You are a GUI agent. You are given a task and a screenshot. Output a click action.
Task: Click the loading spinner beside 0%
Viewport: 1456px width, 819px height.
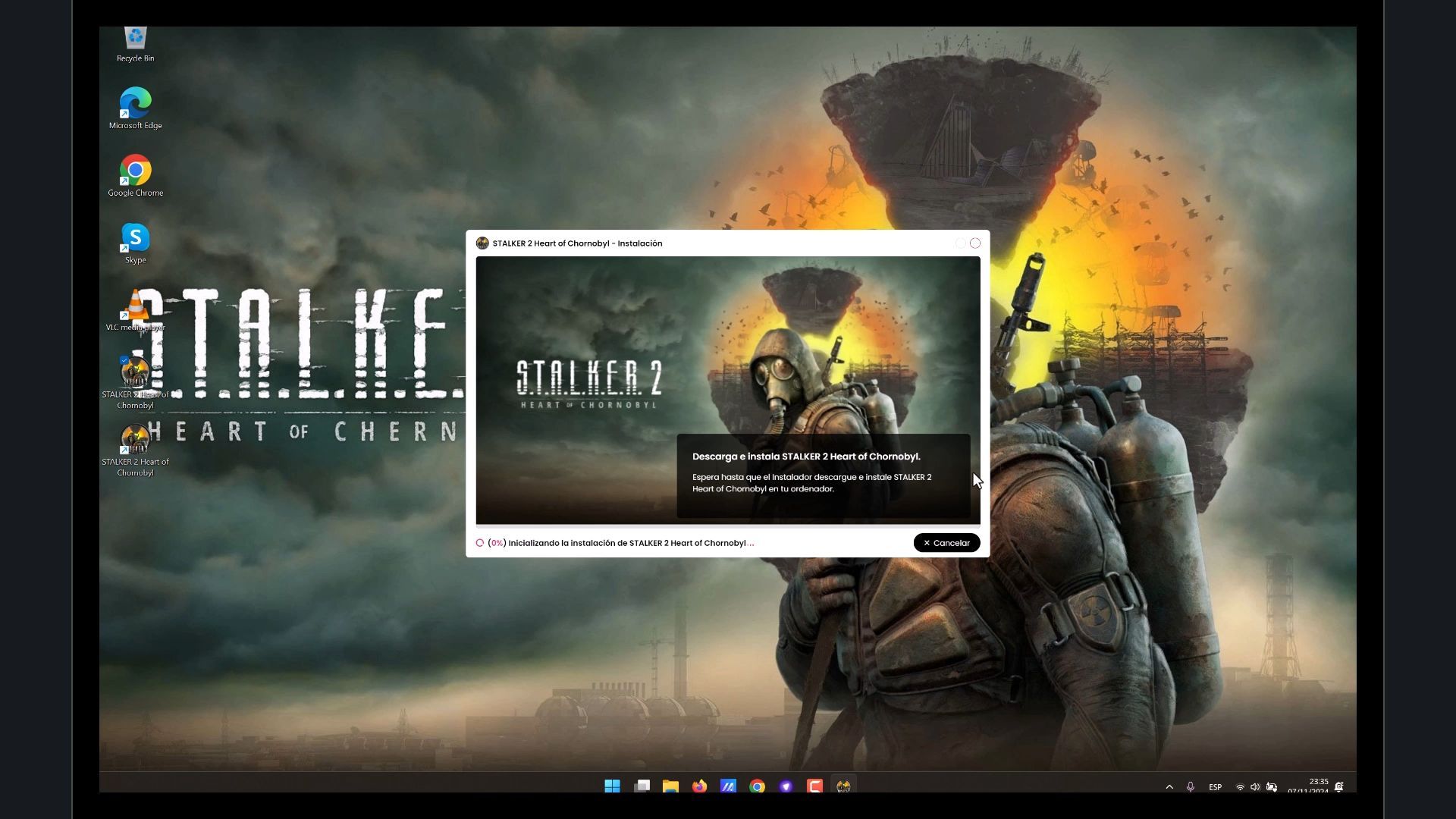[x=480, y=543]
